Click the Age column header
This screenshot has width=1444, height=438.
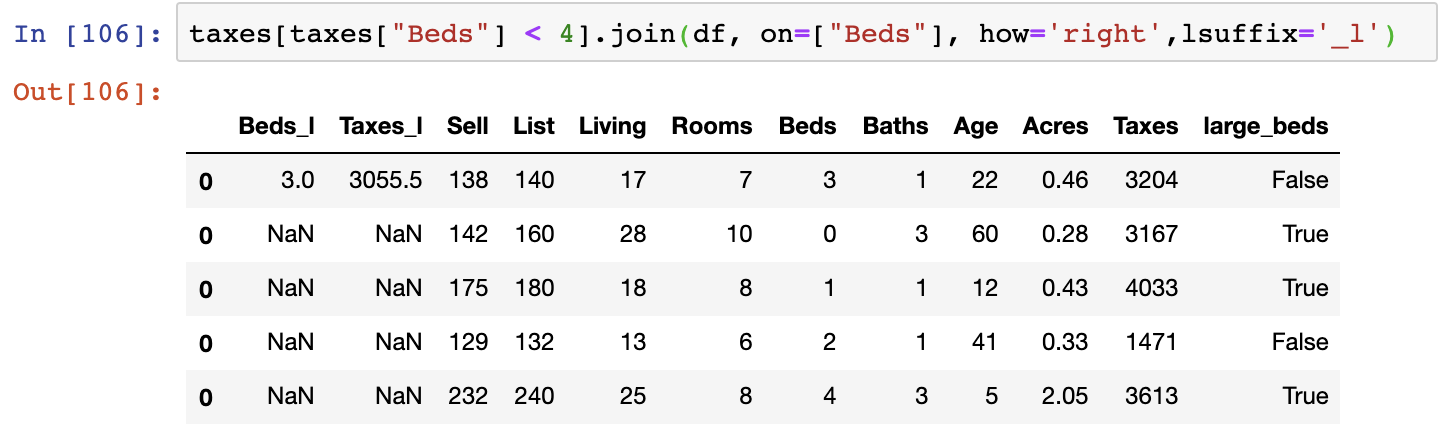975,126
